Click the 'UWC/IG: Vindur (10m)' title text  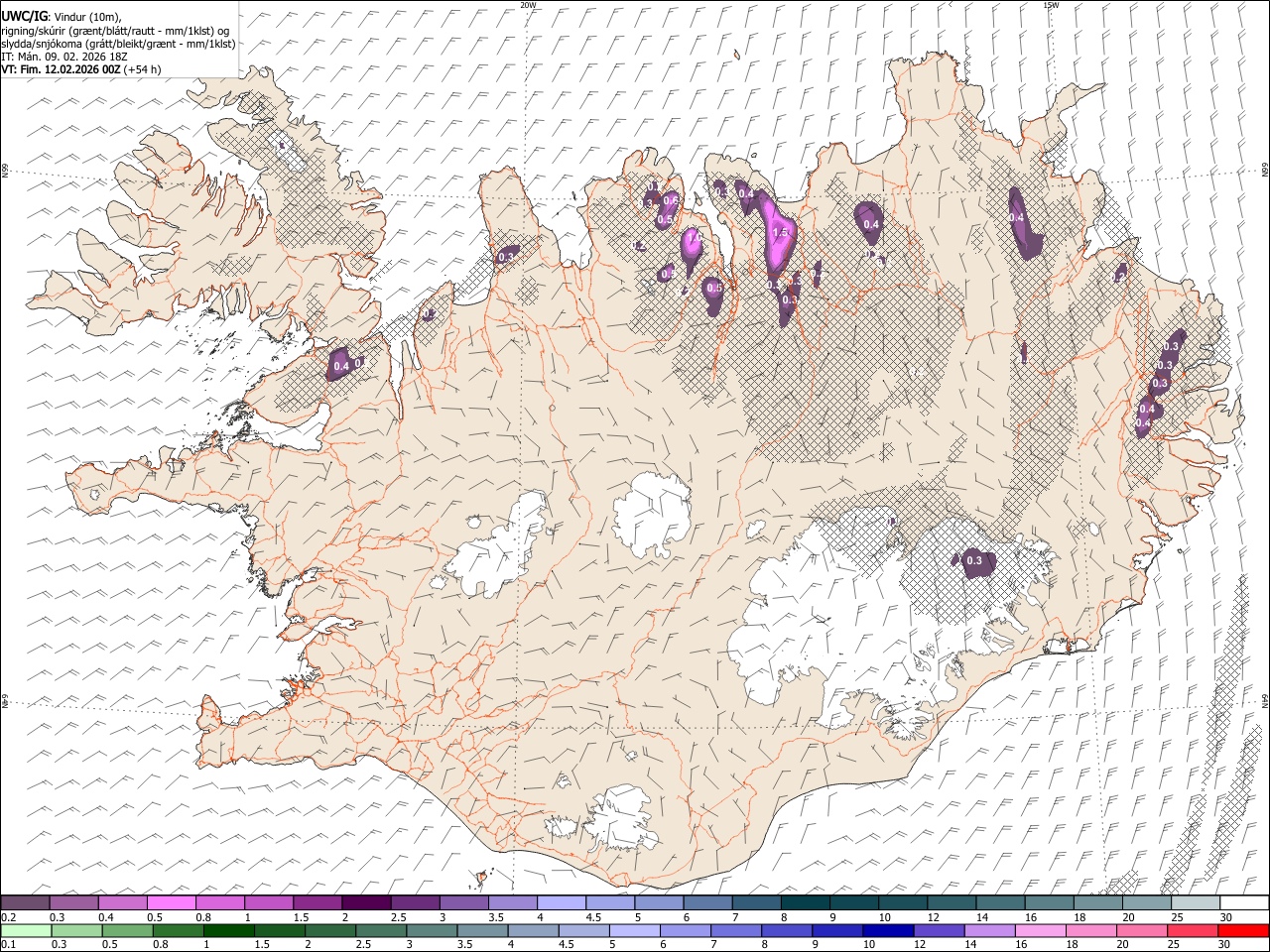[x=61, y=15]
